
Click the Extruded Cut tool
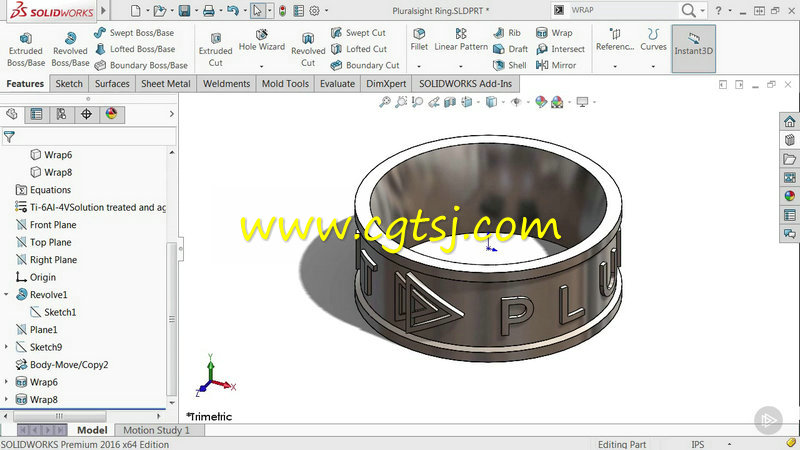[215, 50]
